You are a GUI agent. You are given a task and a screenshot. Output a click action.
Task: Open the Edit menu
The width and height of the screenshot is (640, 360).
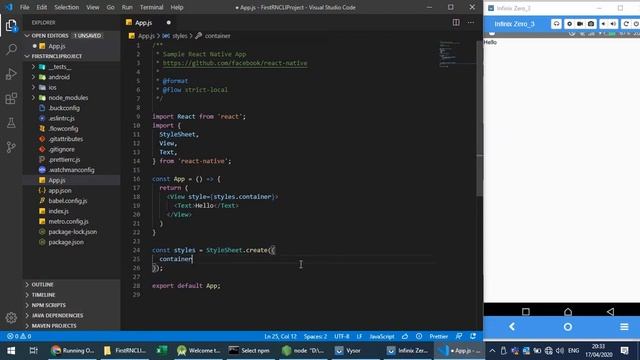click(x=41, y=7)
